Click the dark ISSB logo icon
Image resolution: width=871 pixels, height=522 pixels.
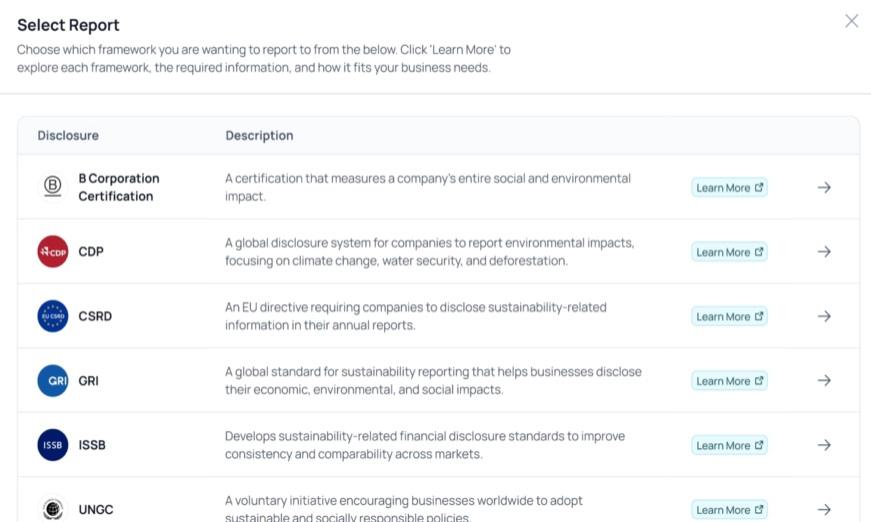(53, 445)
